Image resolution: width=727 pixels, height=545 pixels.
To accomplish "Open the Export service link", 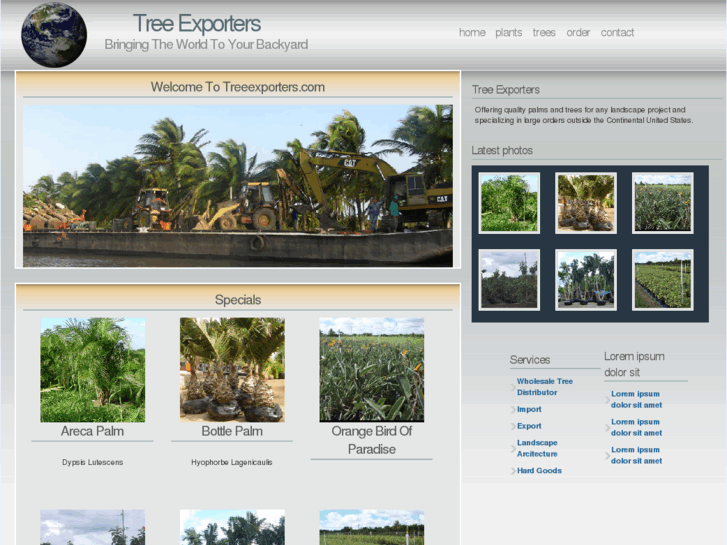I will [529, 426].
